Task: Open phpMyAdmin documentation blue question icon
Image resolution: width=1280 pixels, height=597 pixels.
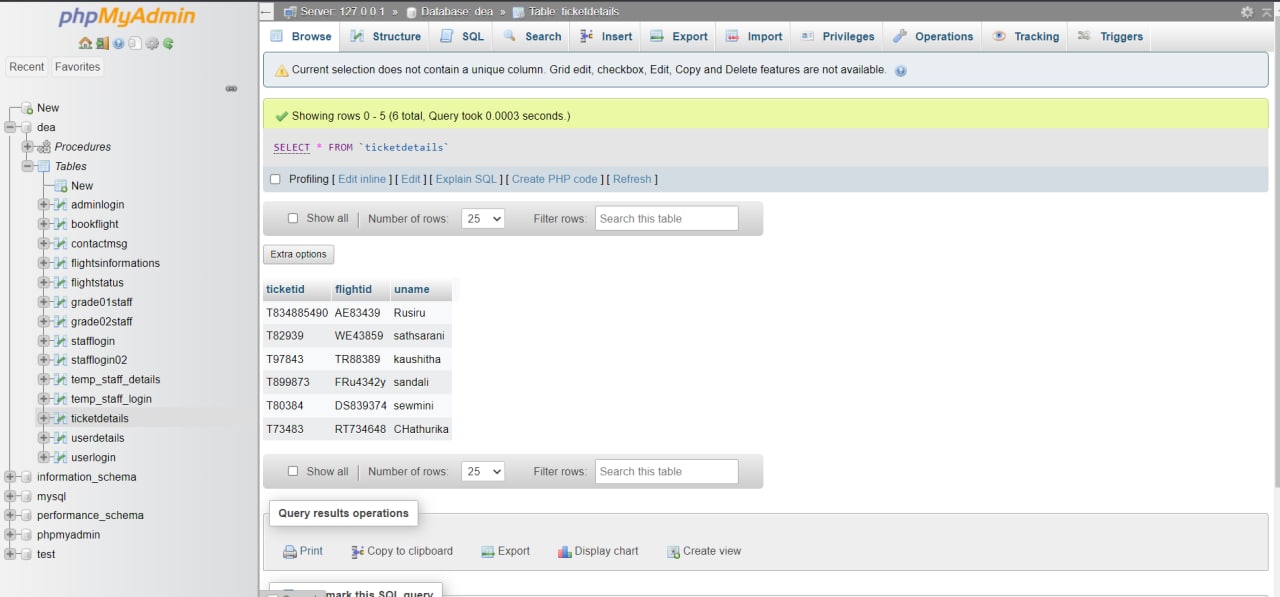Action: pos(119,43)
